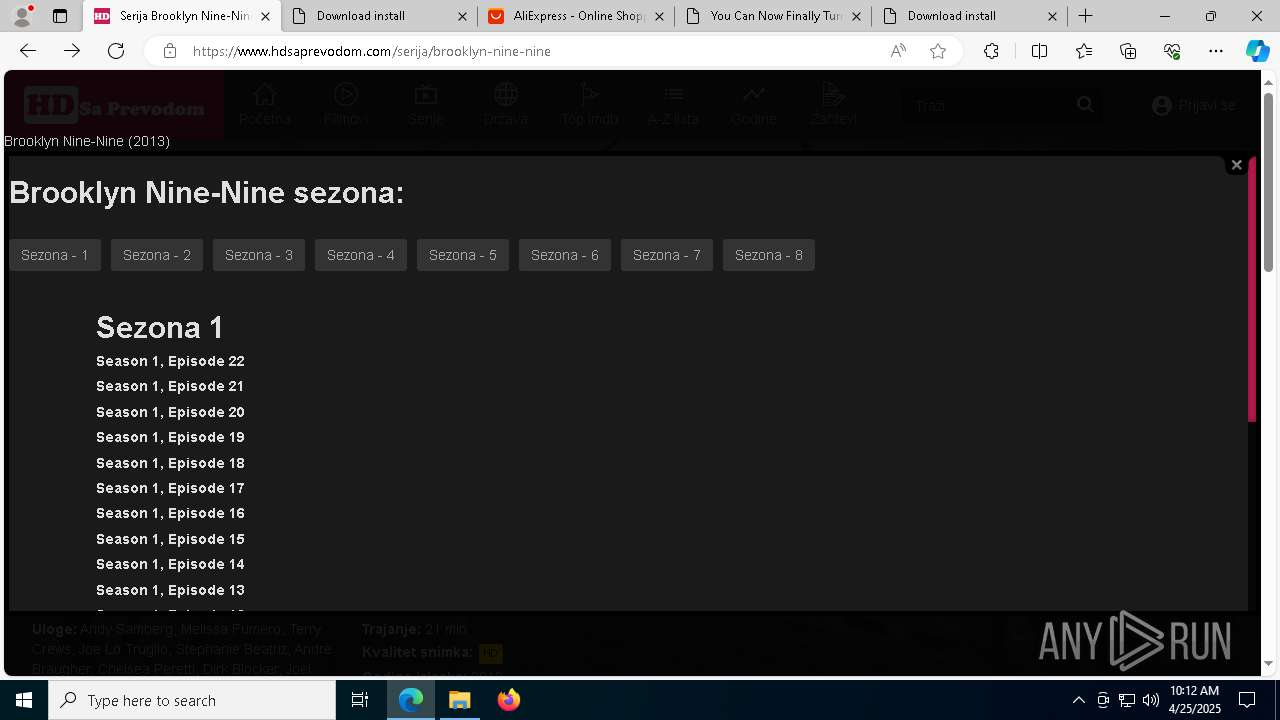
Task: Switch to last Download install tab
Action: click(971, 16)
